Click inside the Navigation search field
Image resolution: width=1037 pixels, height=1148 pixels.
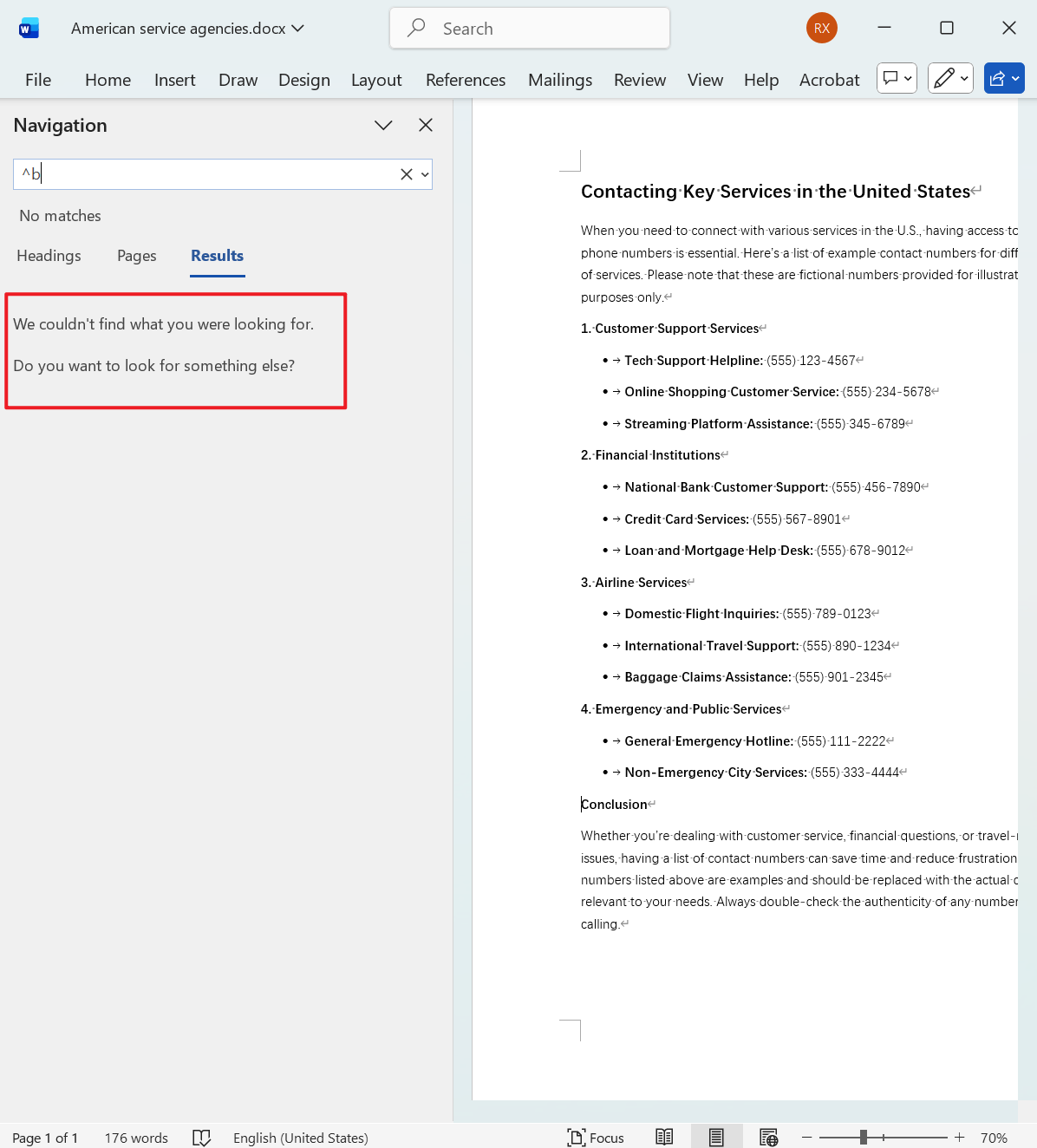208,174
